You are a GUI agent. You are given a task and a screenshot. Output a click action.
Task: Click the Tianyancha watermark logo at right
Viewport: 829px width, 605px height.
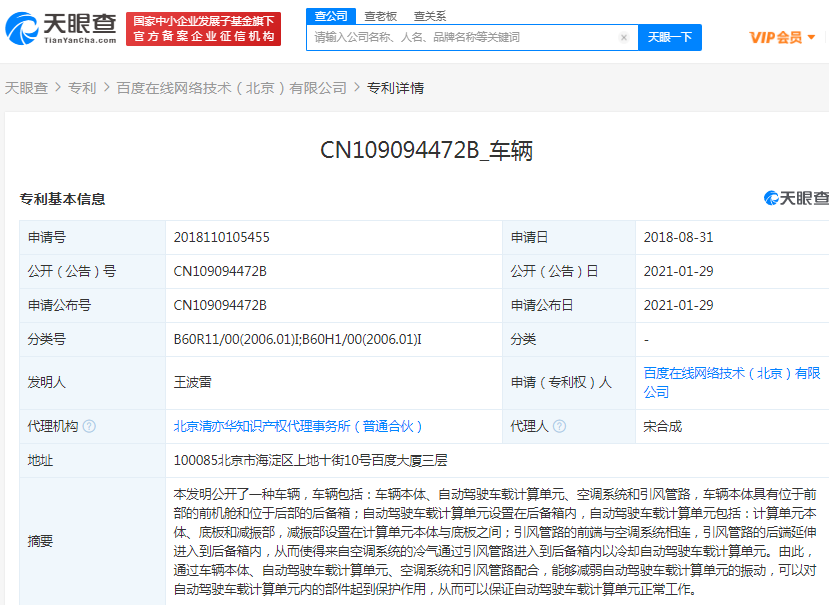[x=796, y=198]
